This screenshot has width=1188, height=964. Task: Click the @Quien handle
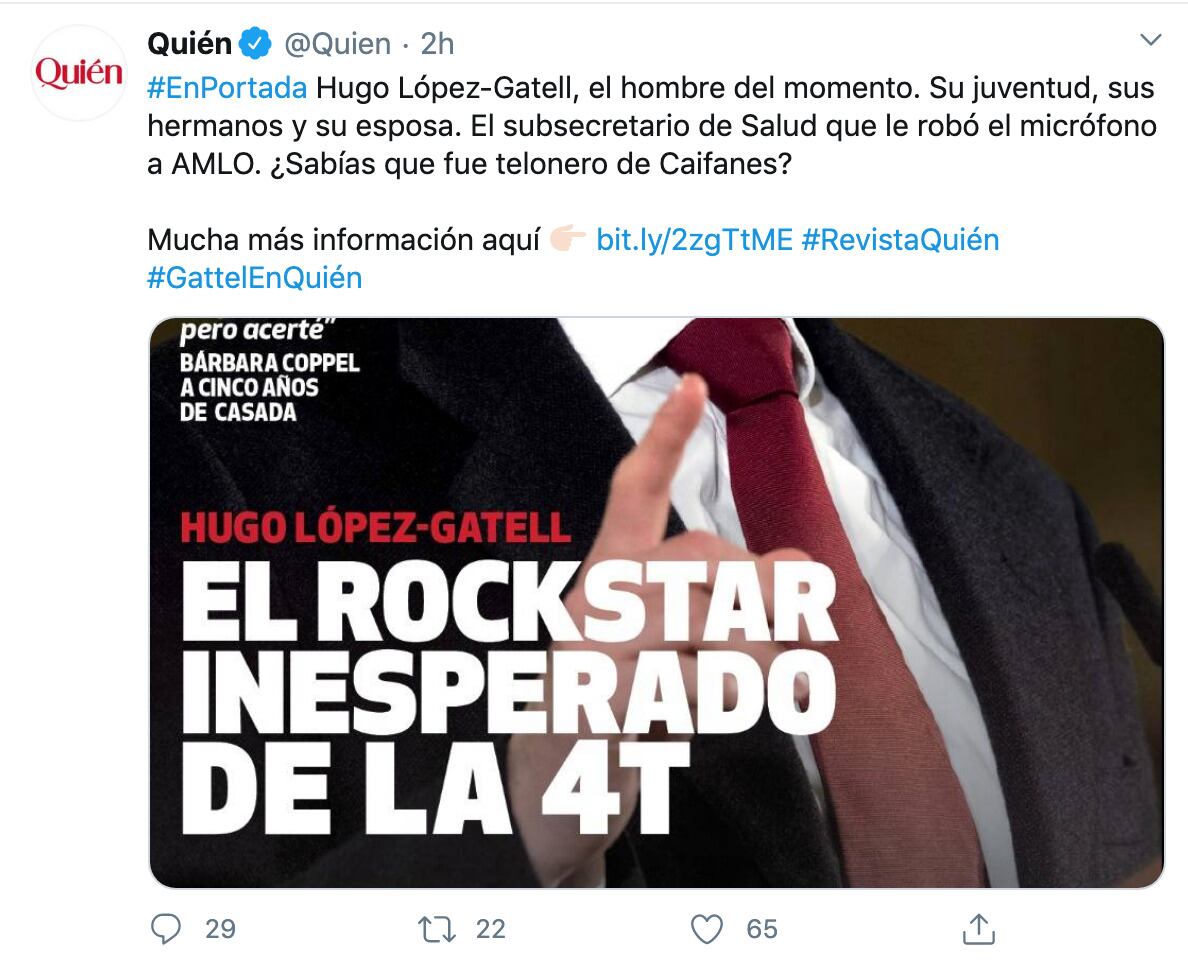point(337,44)
